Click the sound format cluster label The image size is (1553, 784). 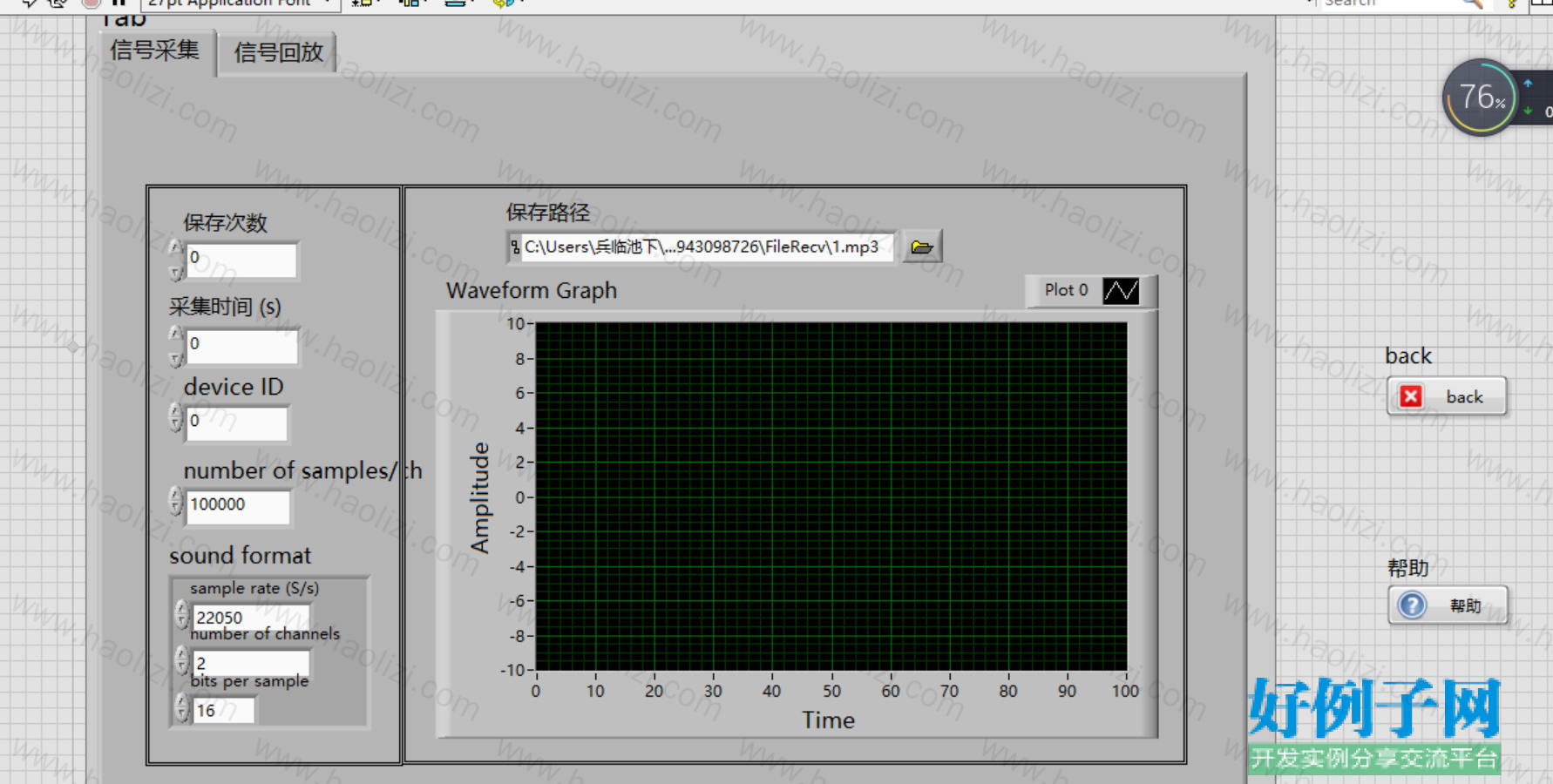point(240,556)
